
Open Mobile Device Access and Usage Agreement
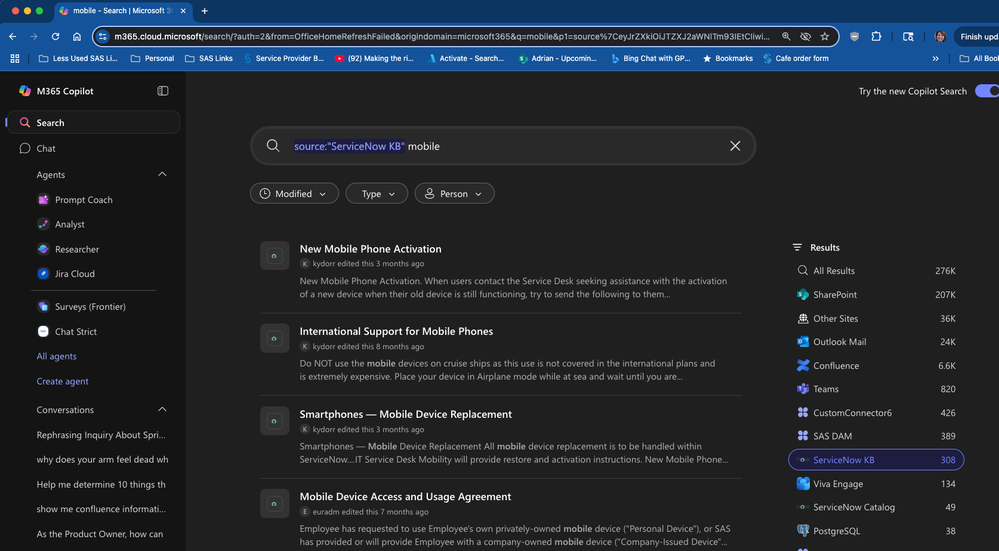pos(405,496)
